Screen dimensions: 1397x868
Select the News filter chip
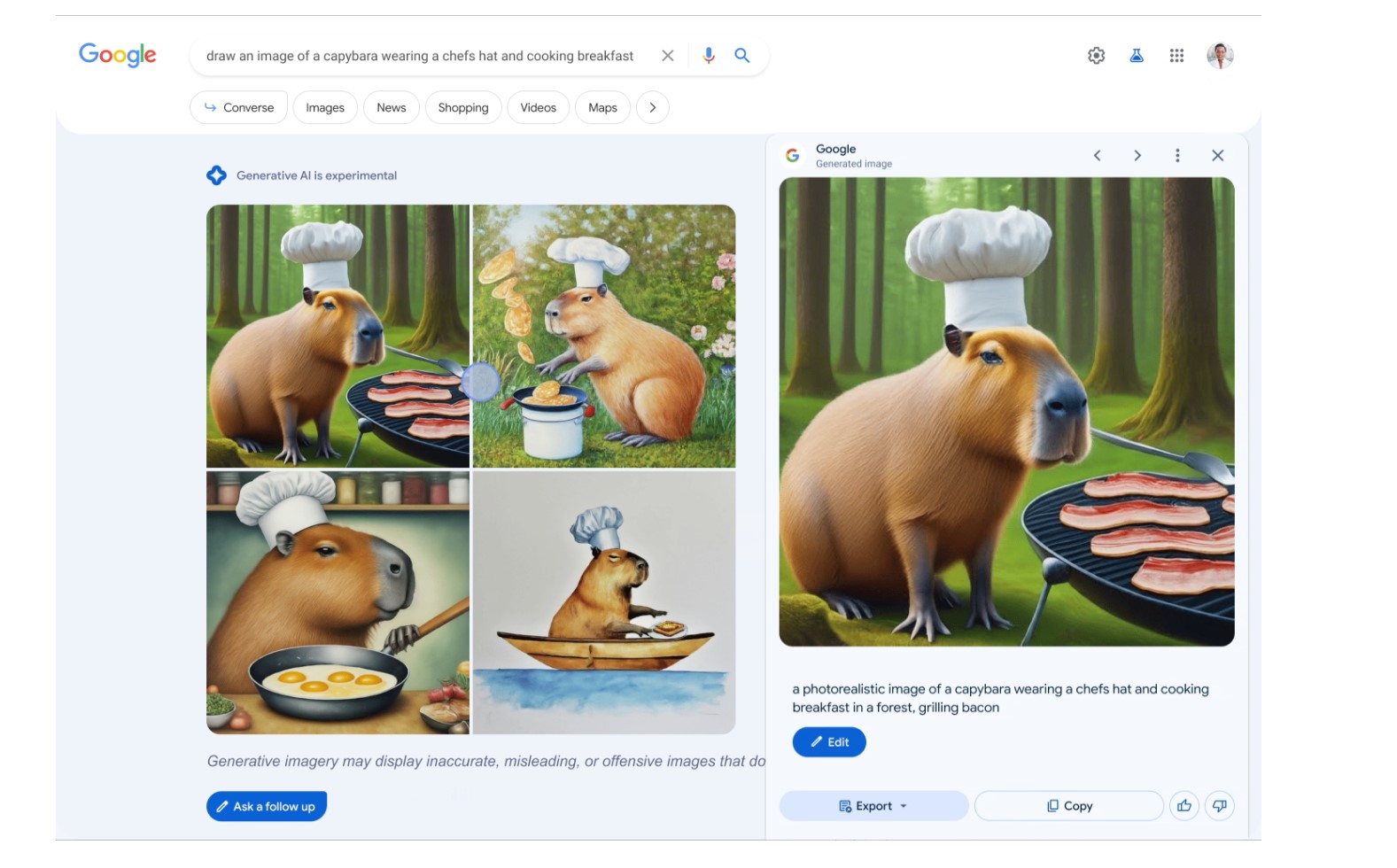392,107
